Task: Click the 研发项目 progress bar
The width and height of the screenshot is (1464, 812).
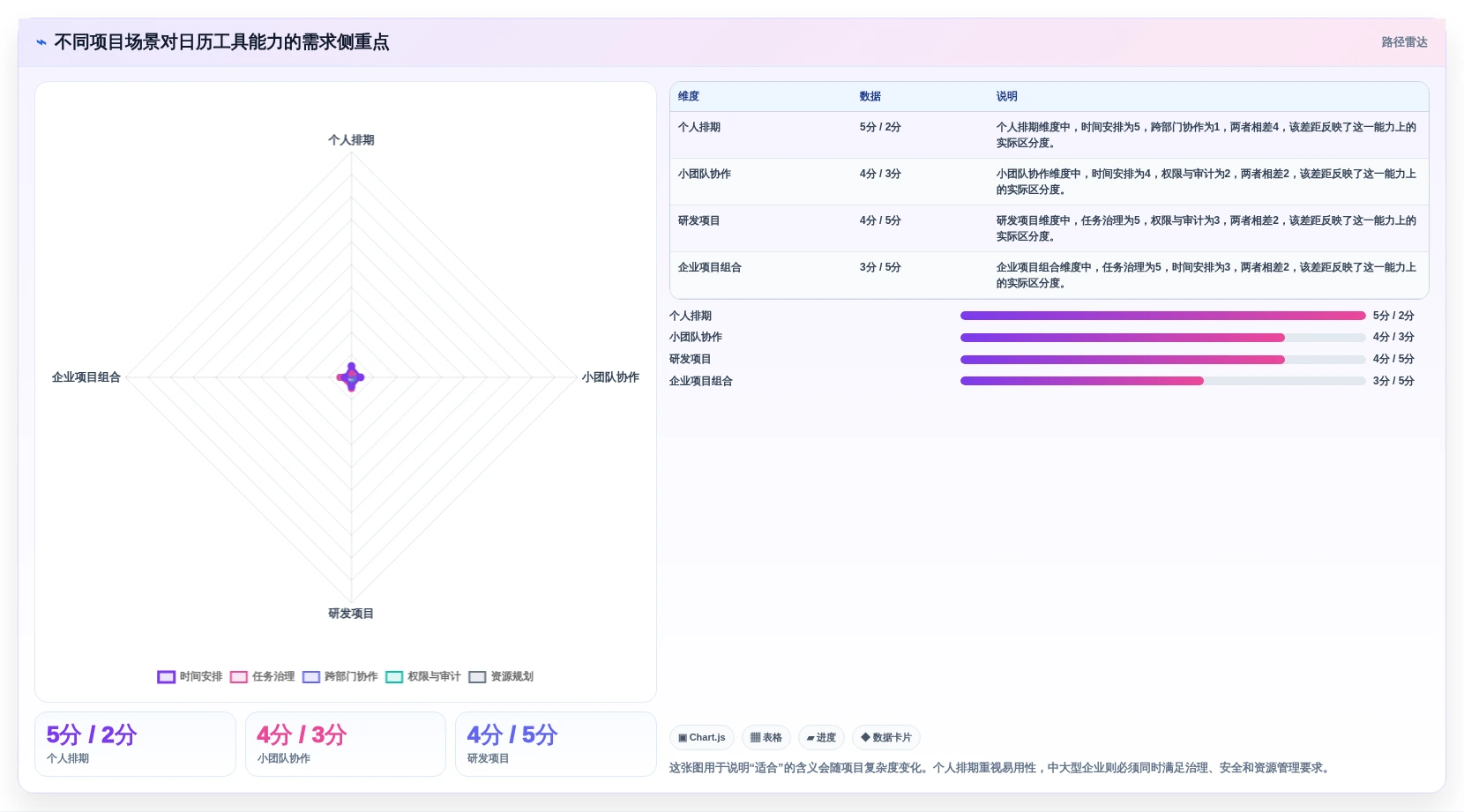Action: pos(1162,360)
